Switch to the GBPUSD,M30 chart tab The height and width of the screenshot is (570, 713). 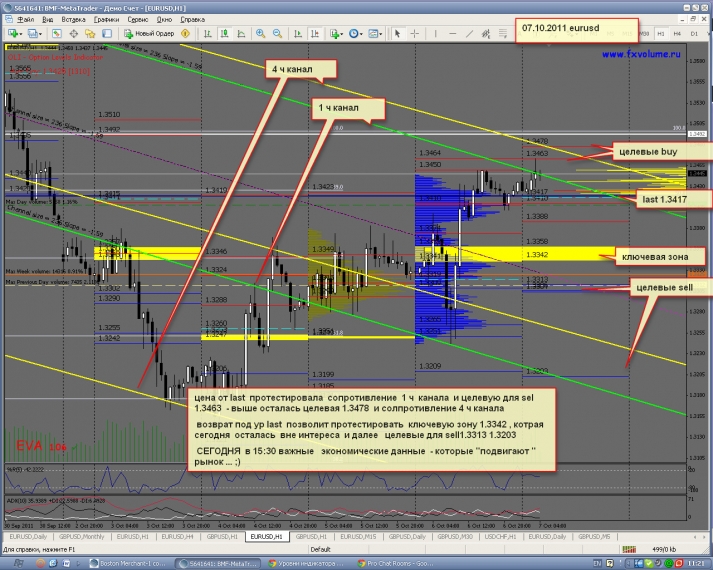point(455,537)
